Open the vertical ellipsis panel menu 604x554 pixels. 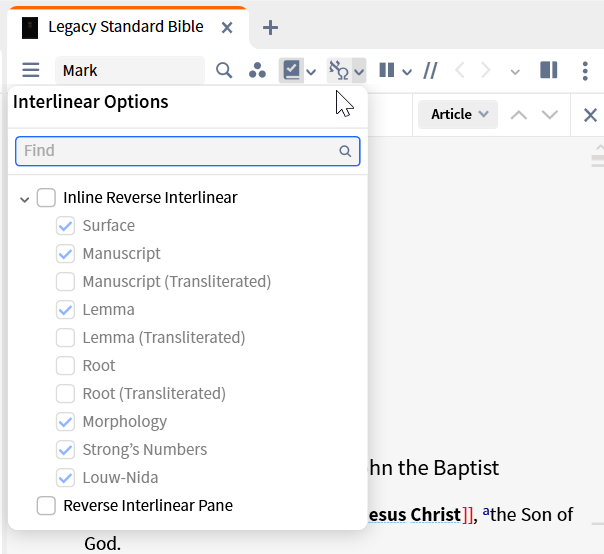click(585, 71)
